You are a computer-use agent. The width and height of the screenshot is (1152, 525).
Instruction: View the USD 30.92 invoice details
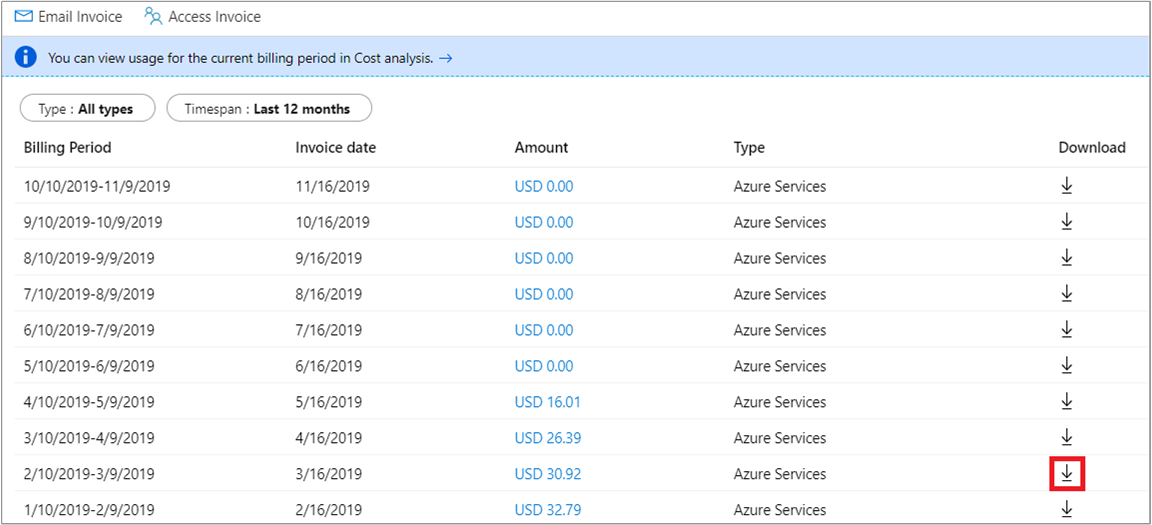pyautogui.click(x=547, y=474)
